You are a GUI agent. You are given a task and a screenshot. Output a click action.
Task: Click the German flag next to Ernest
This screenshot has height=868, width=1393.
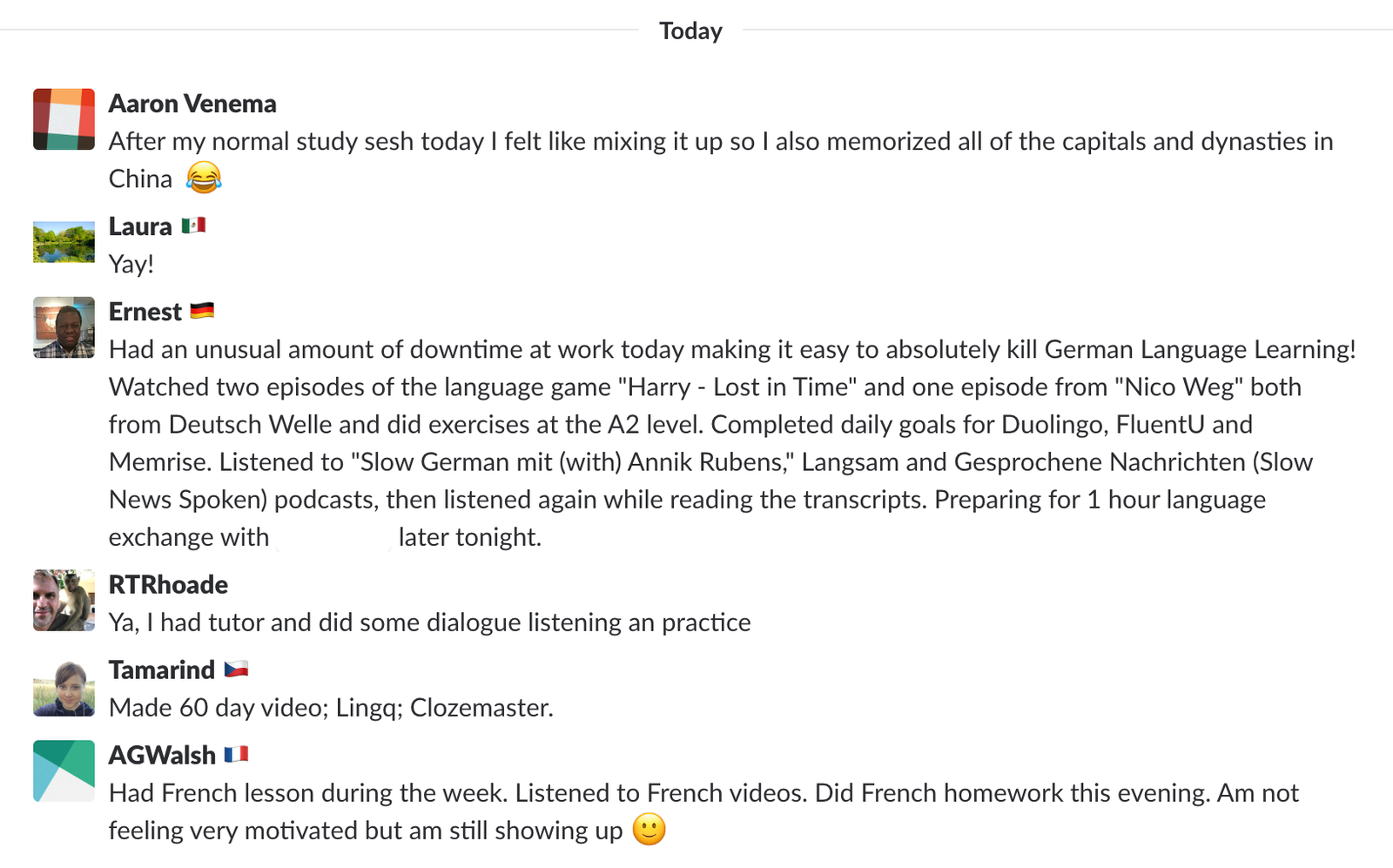coord(202,311)
